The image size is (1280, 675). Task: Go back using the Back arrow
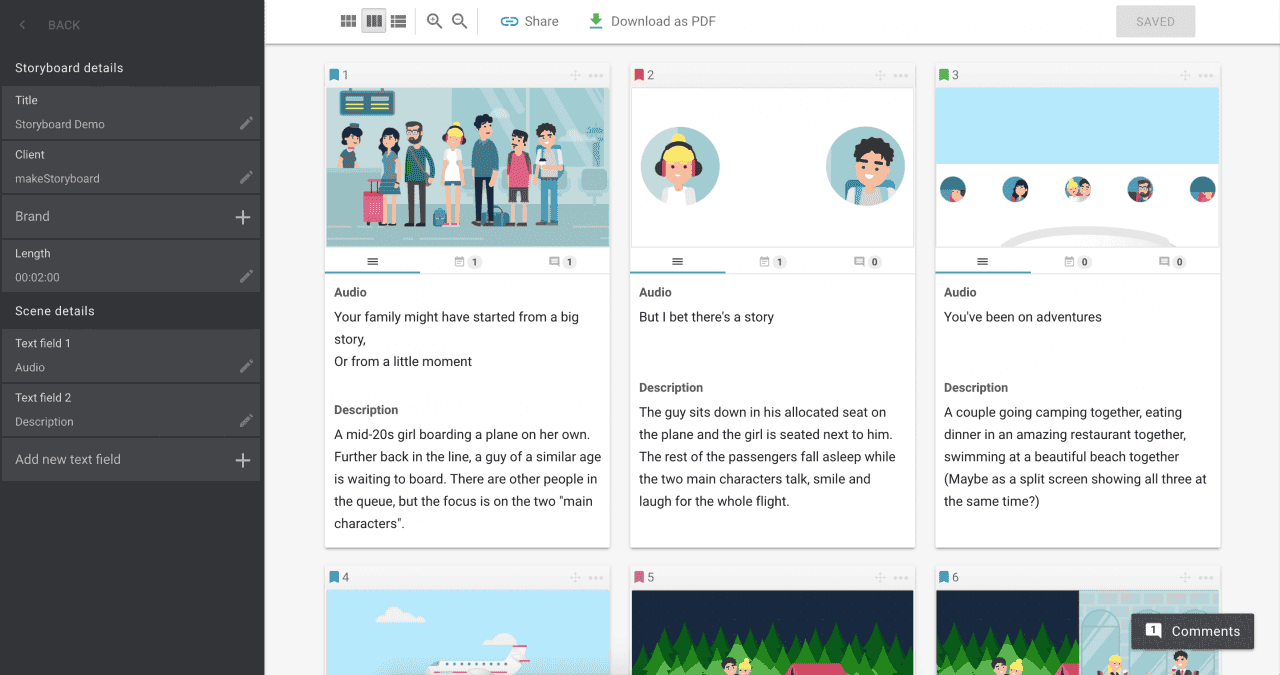[x=21, y=24]
